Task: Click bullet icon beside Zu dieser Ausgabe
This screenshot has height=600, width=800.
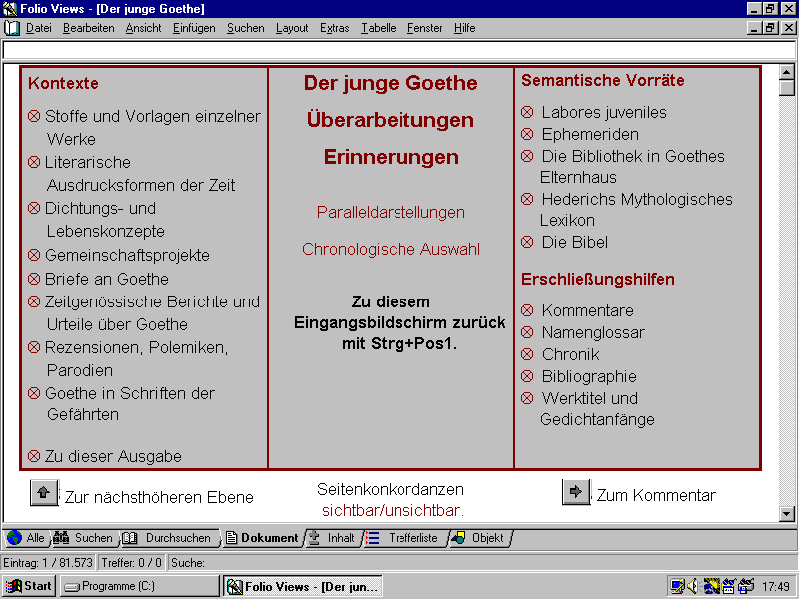Action: (34, 456)
